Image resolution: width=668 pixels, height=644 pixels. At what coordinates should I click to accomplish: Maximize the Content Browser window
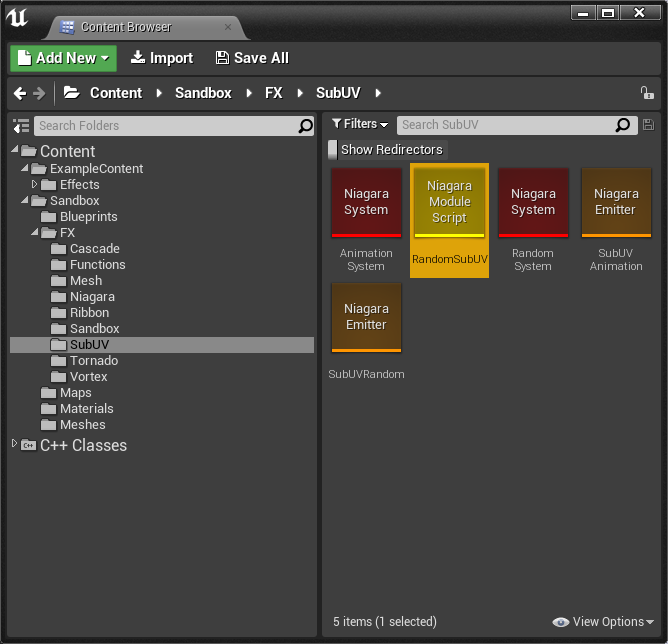click(608, 13)
